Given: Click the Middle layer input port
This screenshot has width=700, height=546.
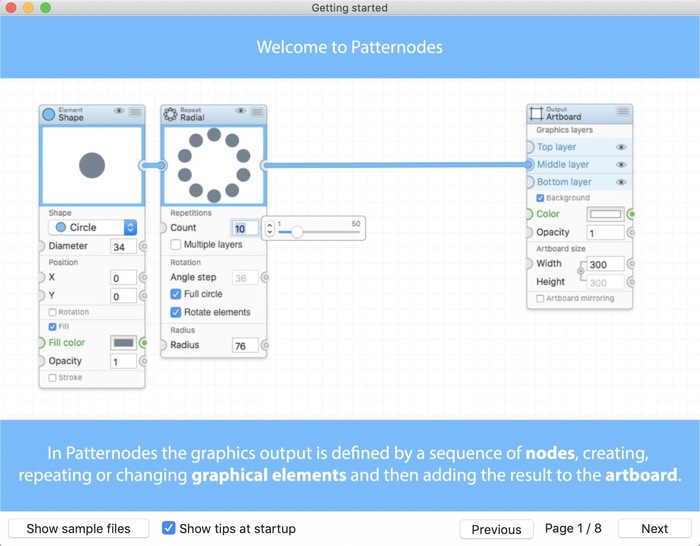Looking at the screenshot, I should pos(529,165).
